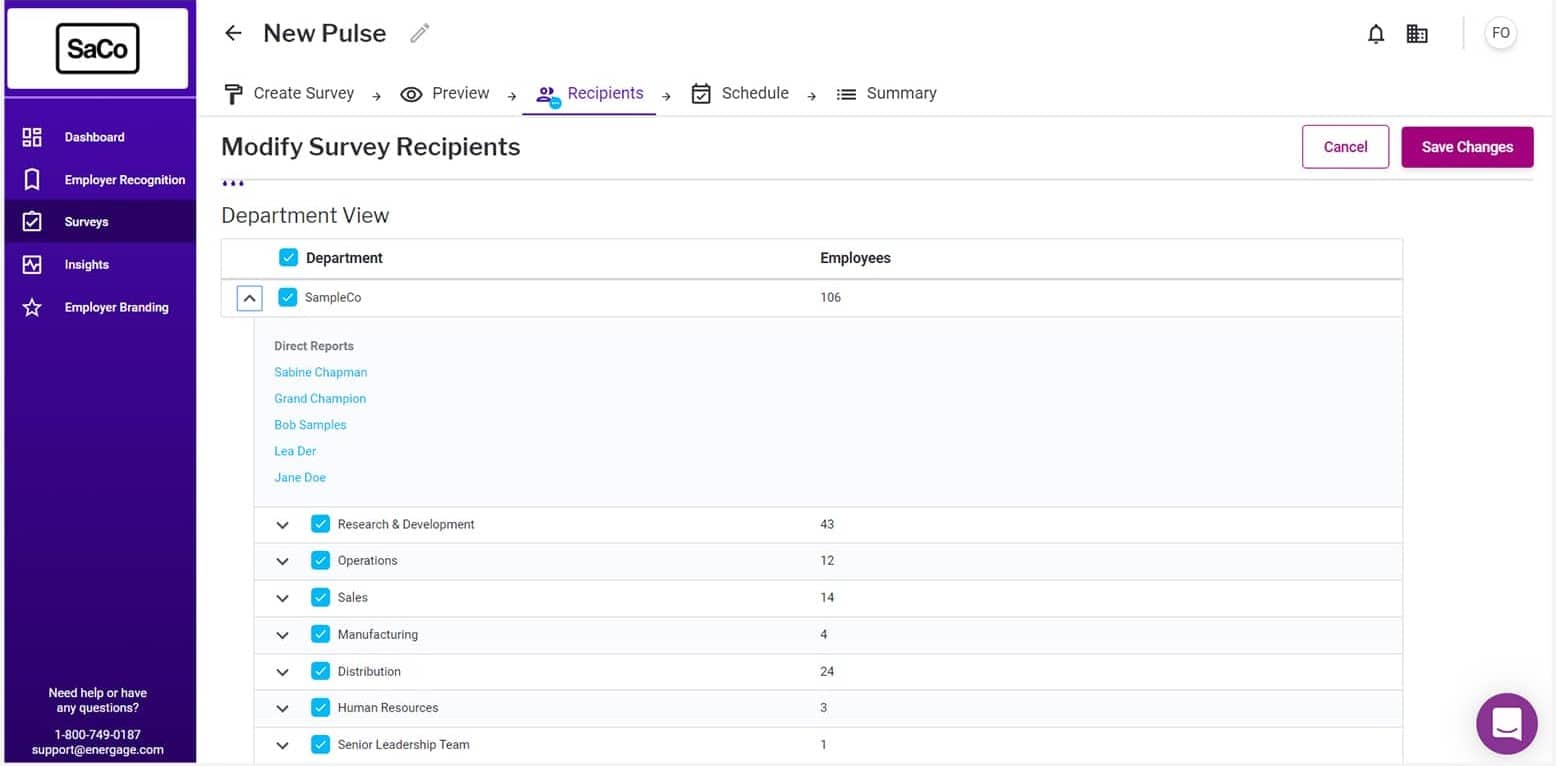Open the notifications bell

click(1376, 34)
